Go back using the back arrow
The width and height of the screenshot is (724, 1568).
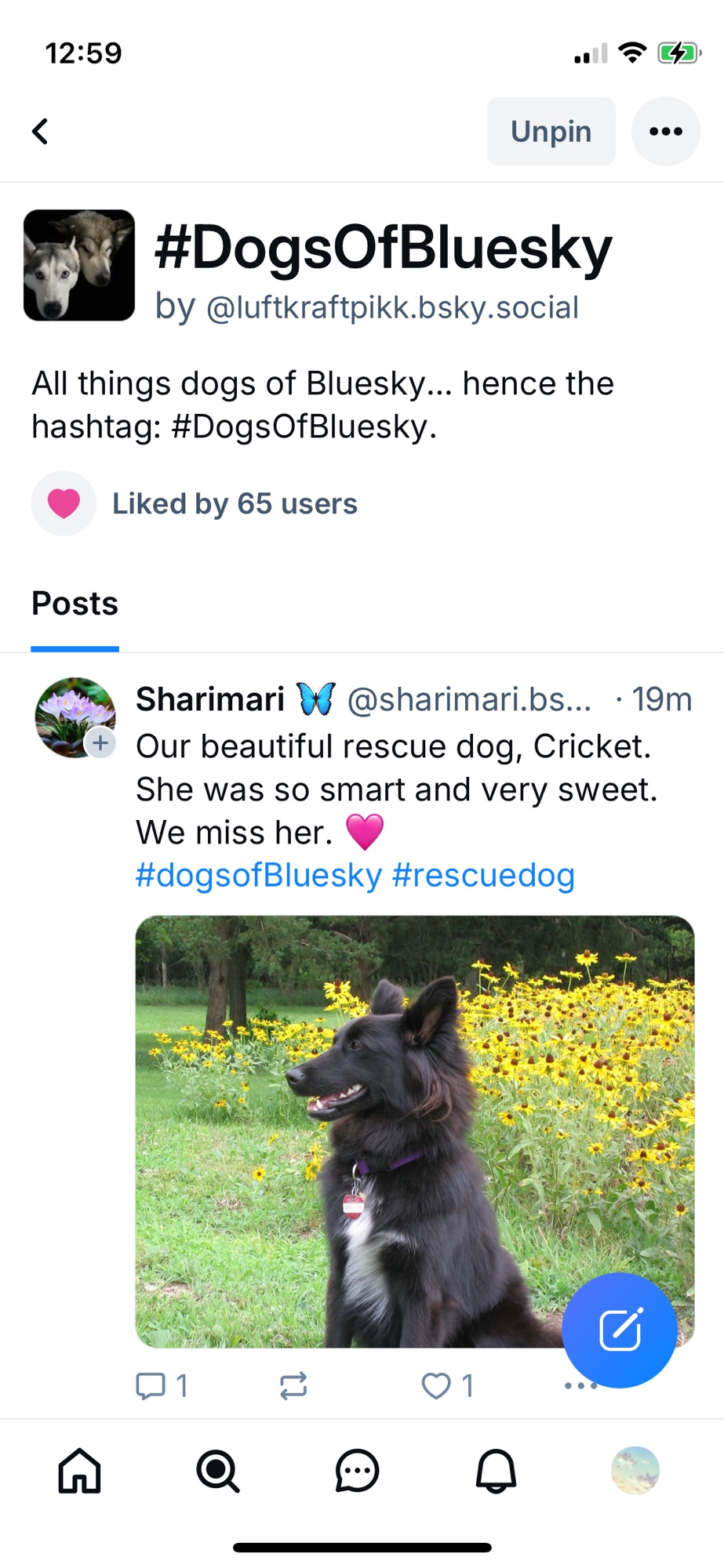click(x=41, y=132)
